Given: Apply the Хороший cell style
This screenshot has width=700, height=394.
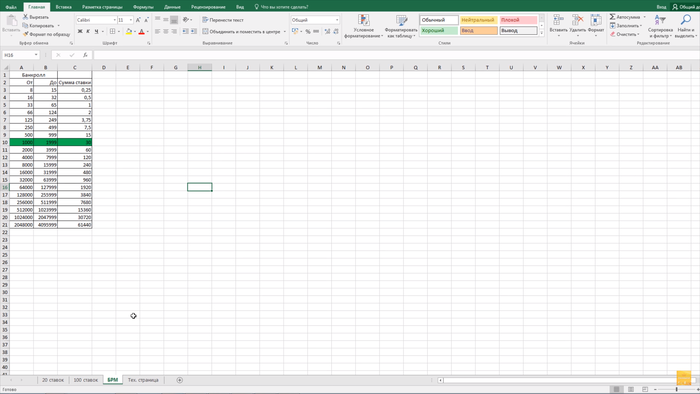Looking at the screenshot, I should pyautogui.click(x=439, y=30).
